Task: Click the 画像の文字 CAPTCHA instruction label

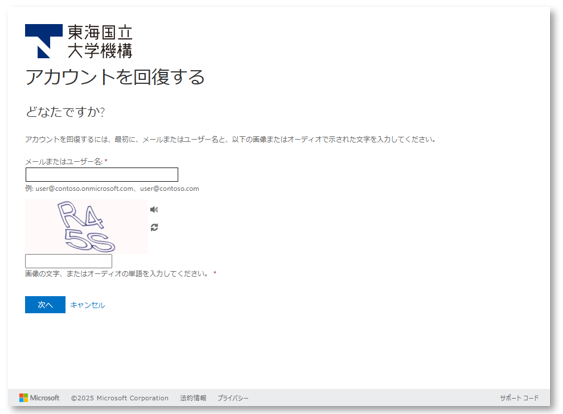Action: point(116,274)
